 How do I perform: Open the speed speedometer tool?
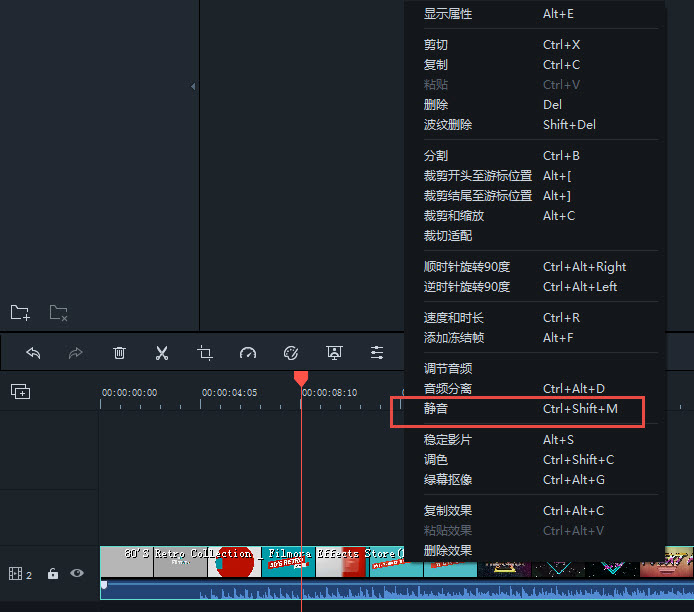tap(248, 353)
